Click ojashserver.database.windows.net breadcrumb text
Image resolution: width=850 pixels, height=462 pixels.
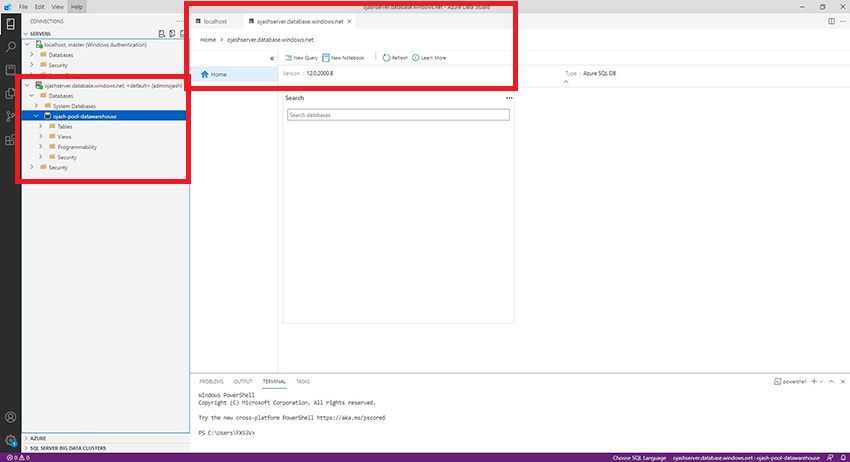pos(270,40)
